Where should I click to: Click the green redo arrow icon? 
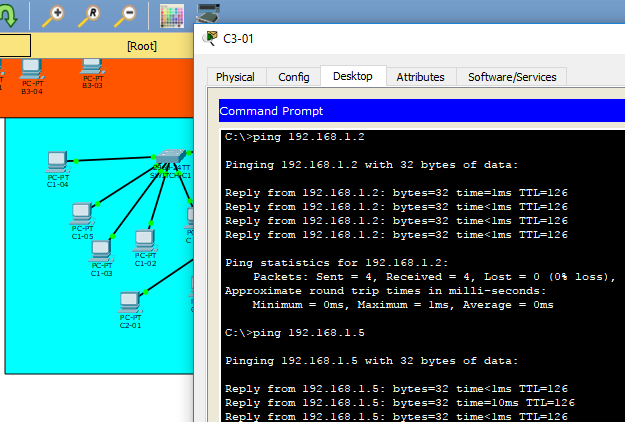(9, 15)
